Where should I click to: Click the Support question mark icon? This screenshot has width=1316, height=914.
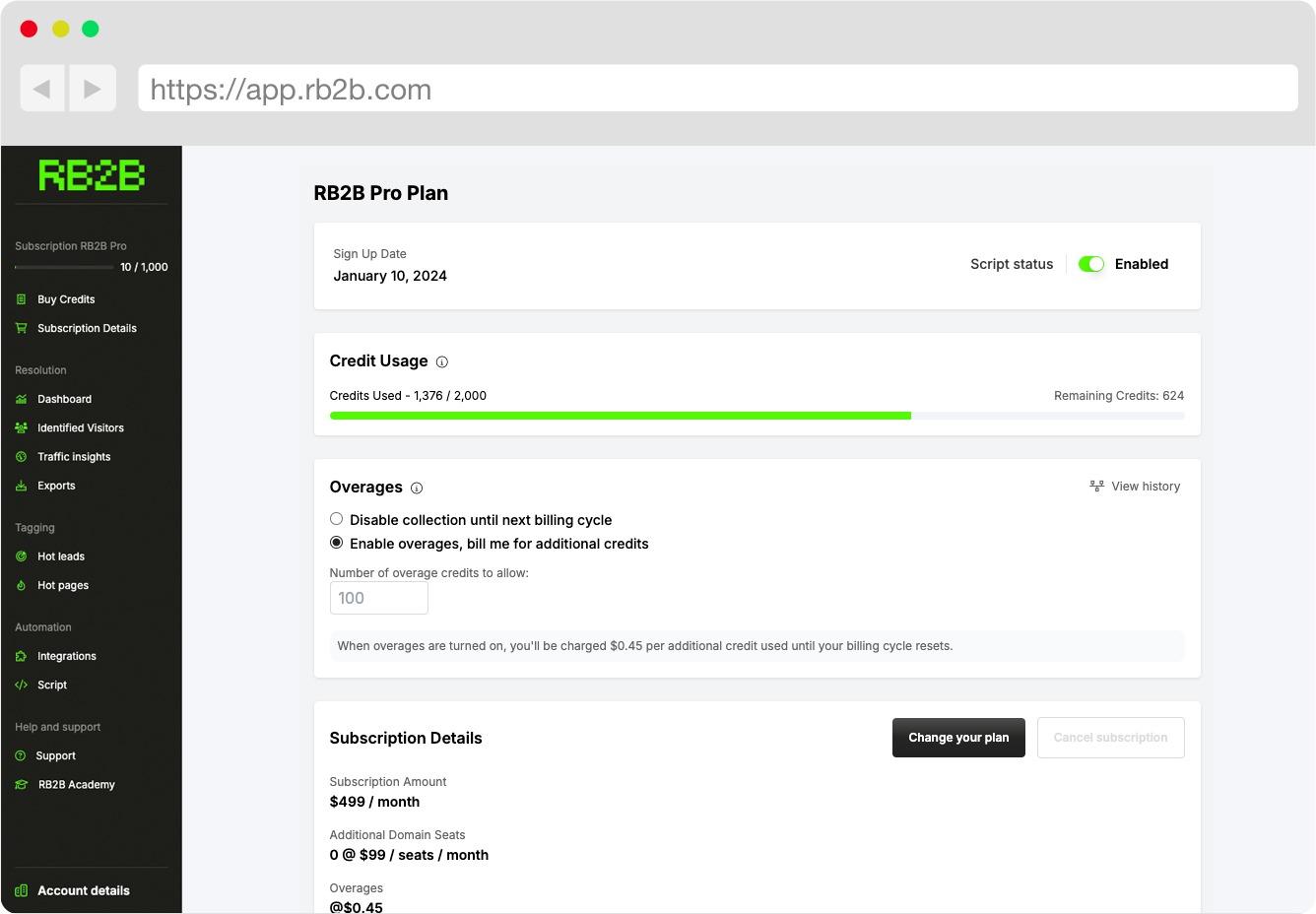click(x=22, y=755)
